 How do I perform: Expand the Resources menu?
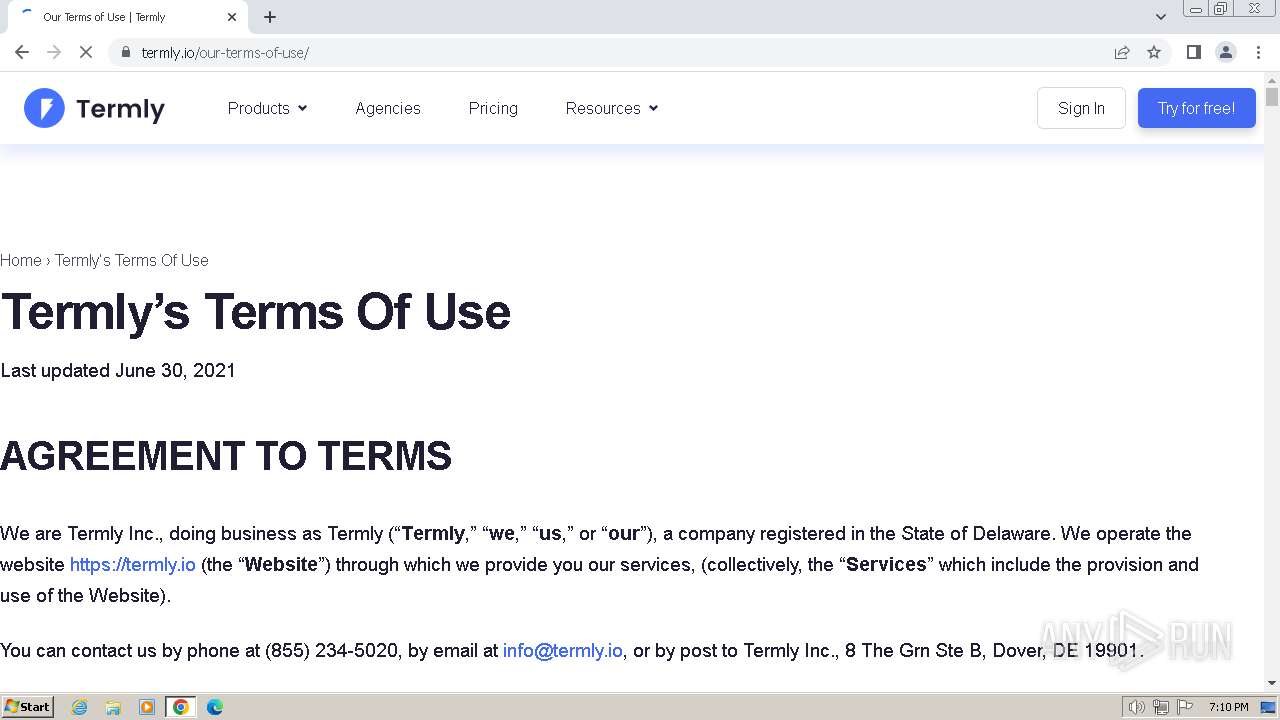612,108
